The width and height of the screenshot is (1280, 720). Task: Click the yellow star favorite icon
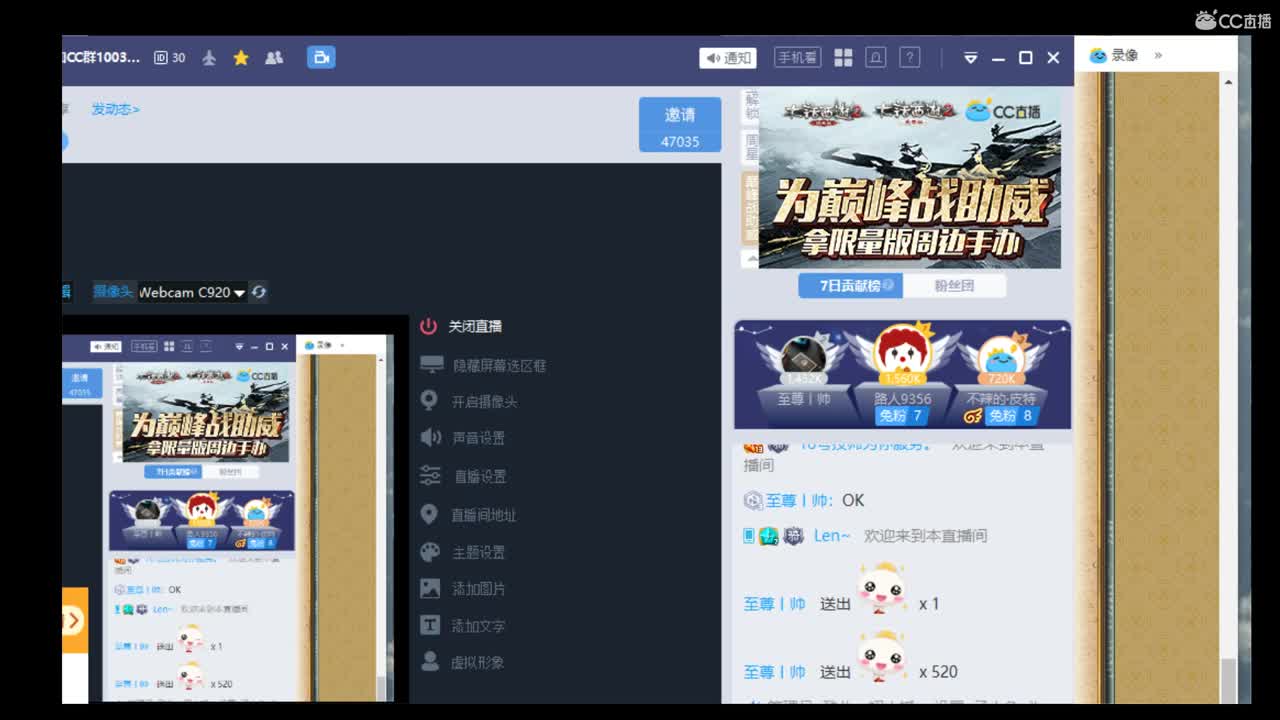(x=241, y=58)
